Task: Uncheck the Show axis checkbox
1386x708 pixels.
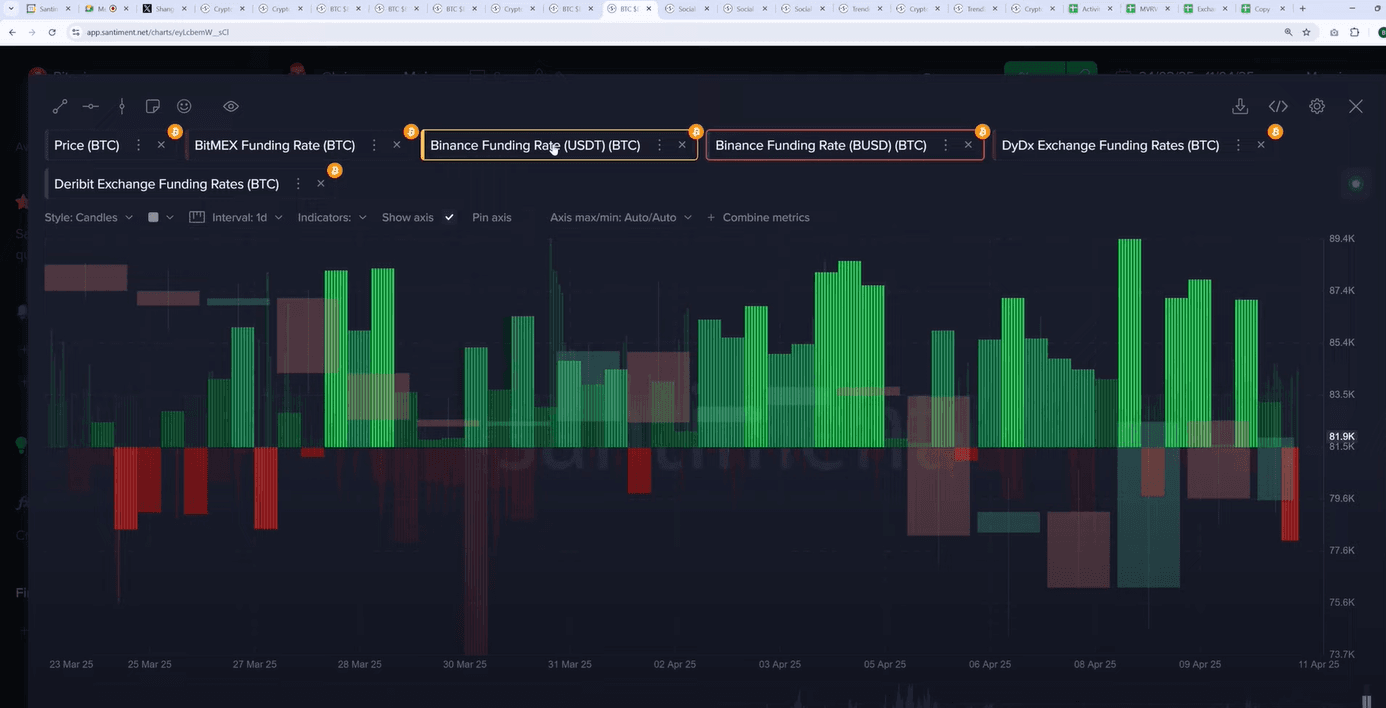Action: tap(449, 217)
